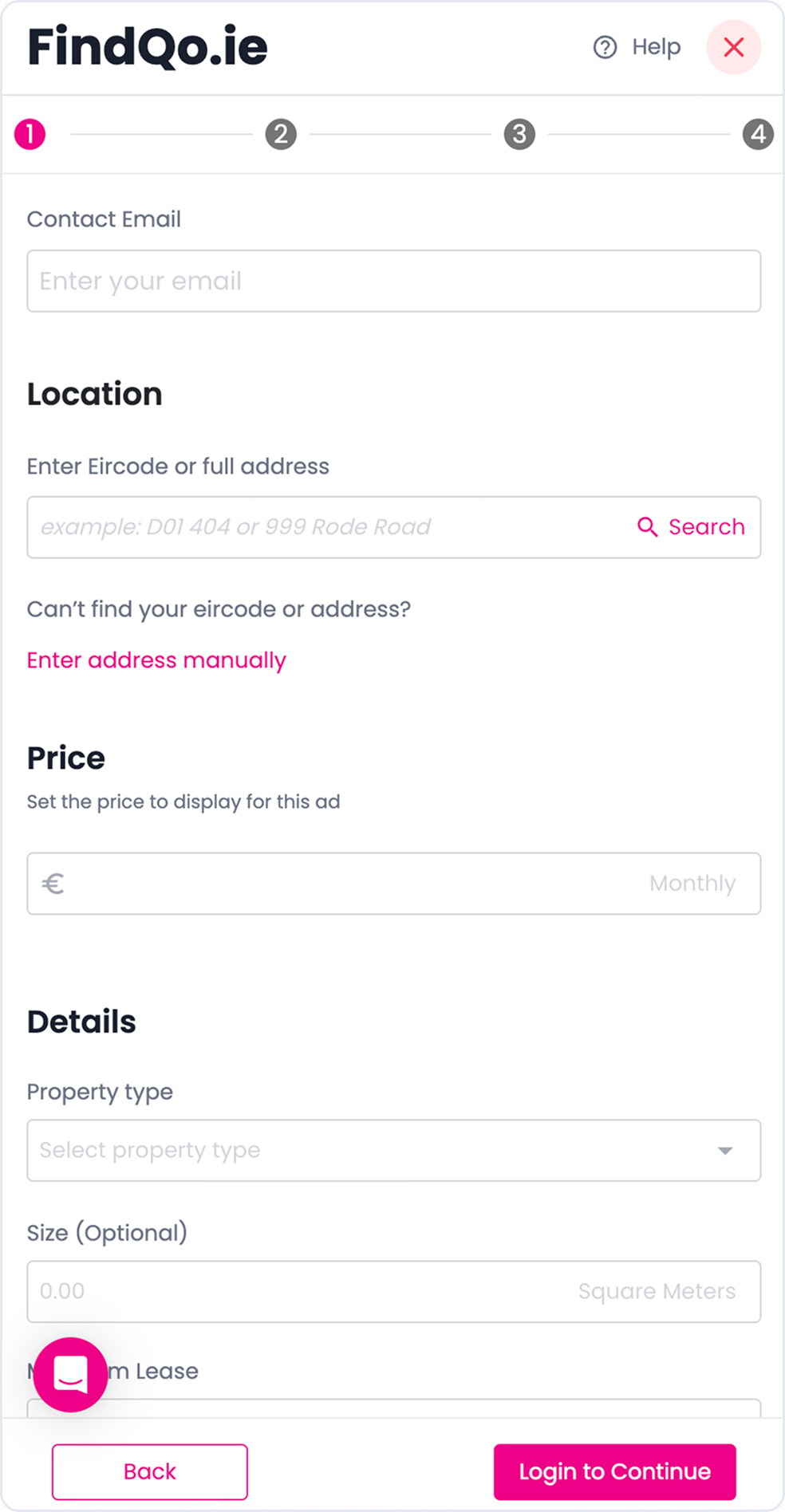This screenshot has height=1512, width=785.
Task: Jump to step 4 of the wizard
Action: coord(759,133)
